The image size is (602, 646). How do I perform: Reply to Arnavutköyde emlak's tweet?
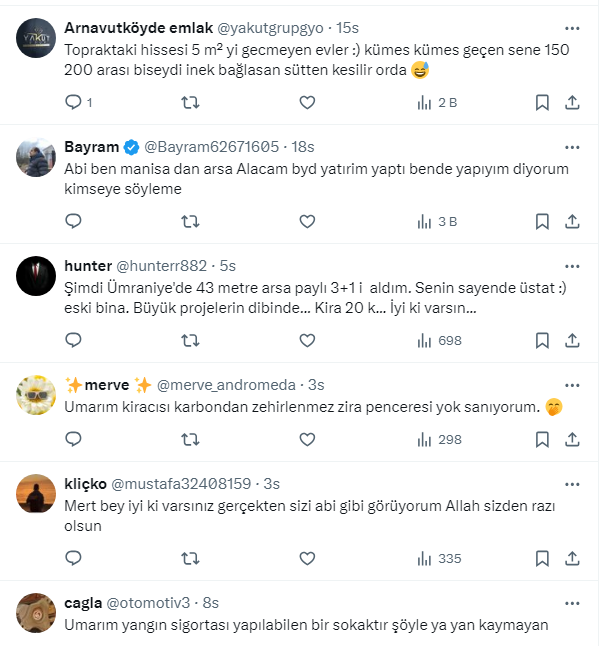click(73, 102)
